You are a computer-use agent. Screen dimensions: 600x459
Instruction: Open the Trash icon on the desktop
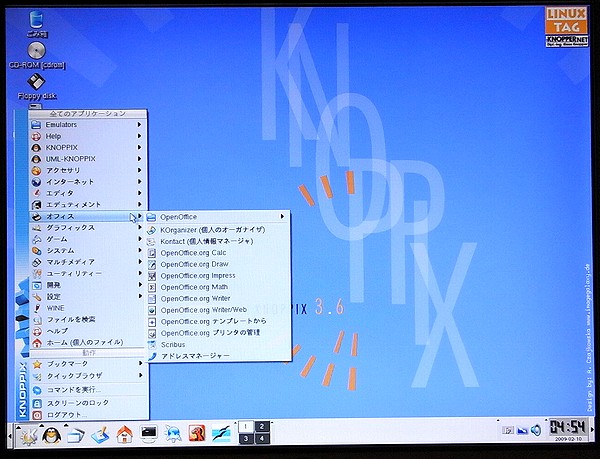point(37,20)
